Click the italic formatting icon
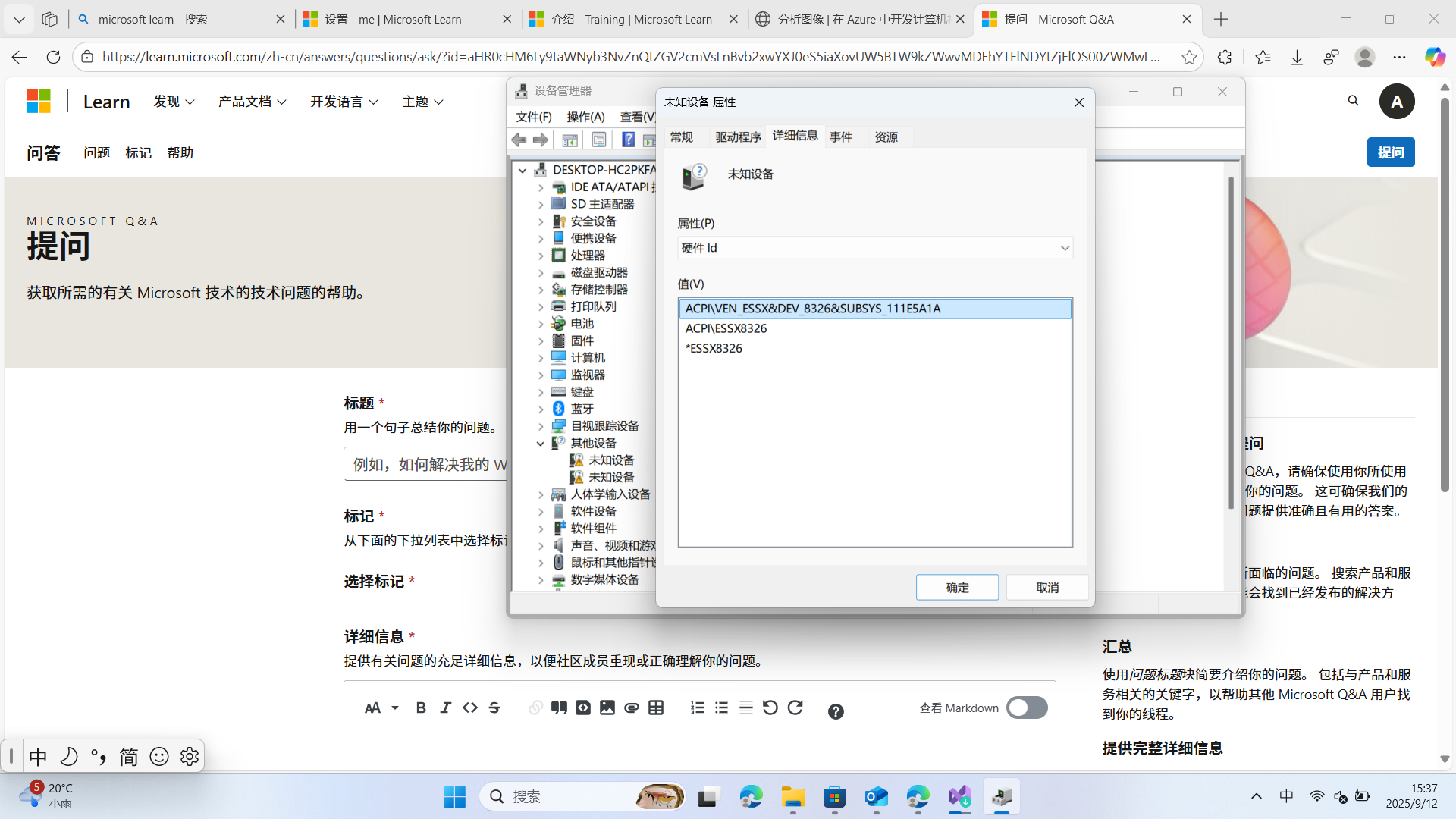This screenshot has height=819, width=1456. pyautogui.click(x=445, y=708)
